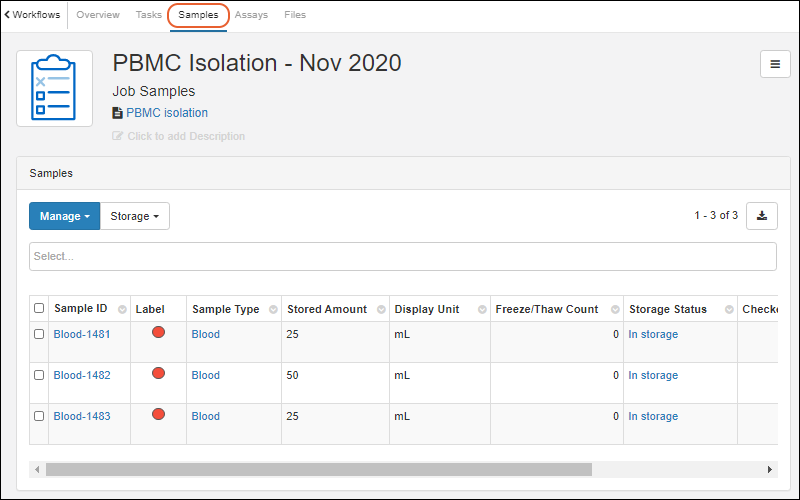Click the Storage Status column menu icon
800x500 pixels.
coord(725,310)
